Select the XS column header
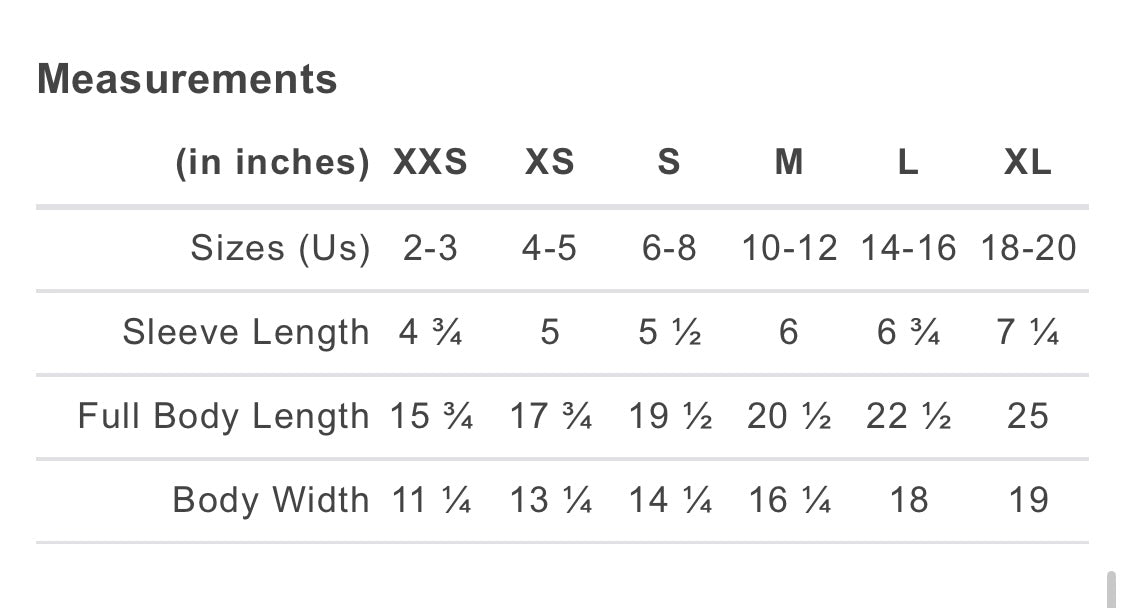This screenshot has height=608, width=1125. click(550, 162)
